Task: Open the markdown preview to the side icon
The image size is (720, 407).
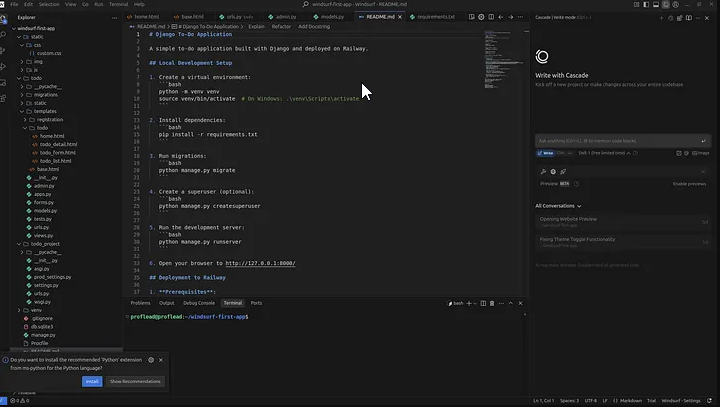Action: click(472, 17)
